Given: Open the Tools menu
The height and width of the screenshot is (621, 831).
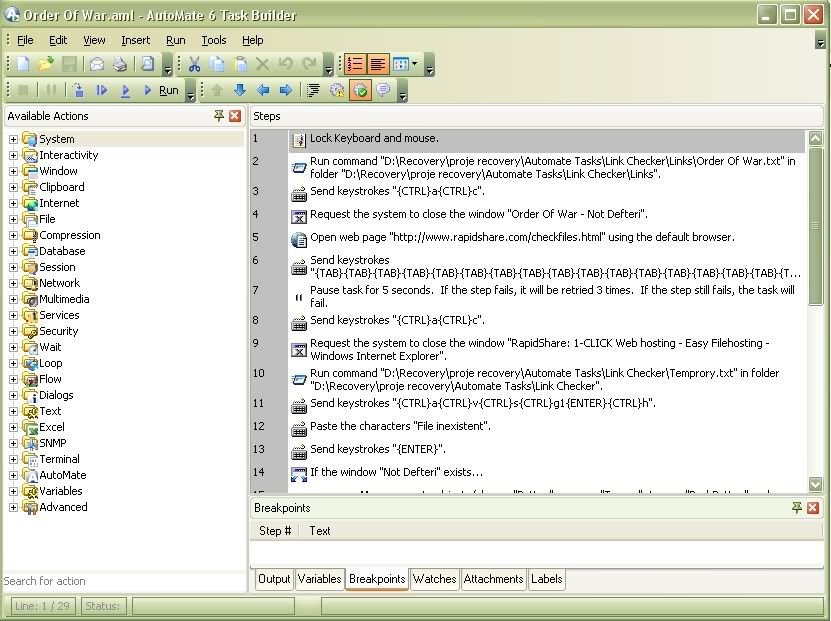Looking at the screenshot, I should [214, 40].
